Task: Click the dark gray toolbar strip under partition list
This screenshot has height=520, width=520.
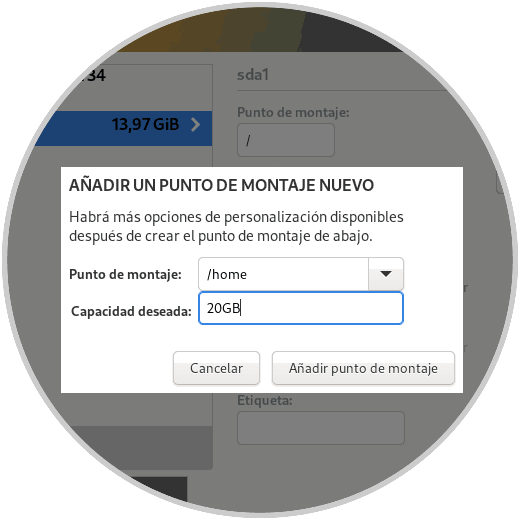Action: [140, 448]
